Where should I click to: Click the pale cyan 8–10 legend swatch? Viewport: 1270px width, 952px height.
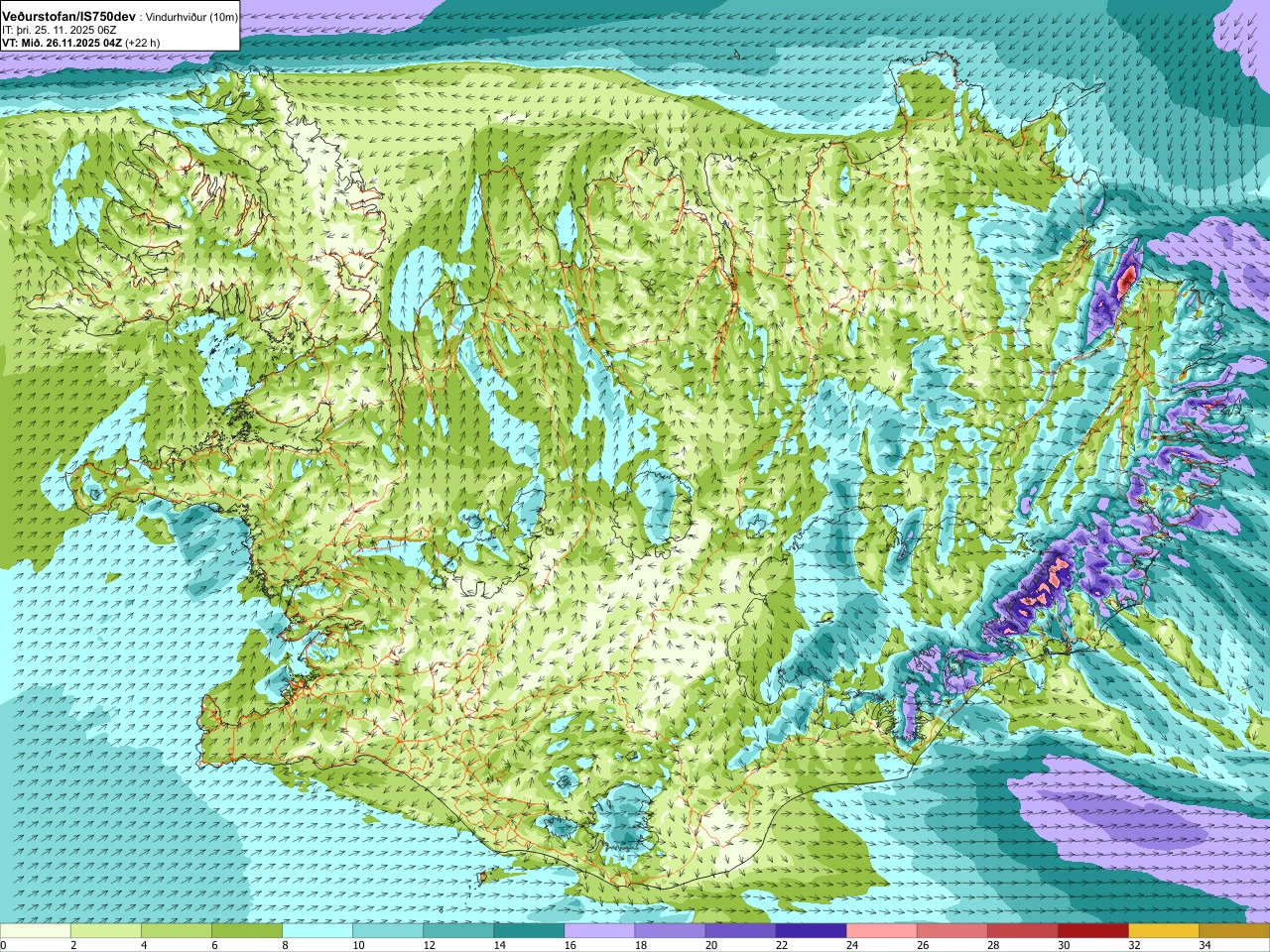[x=317, y=931]
